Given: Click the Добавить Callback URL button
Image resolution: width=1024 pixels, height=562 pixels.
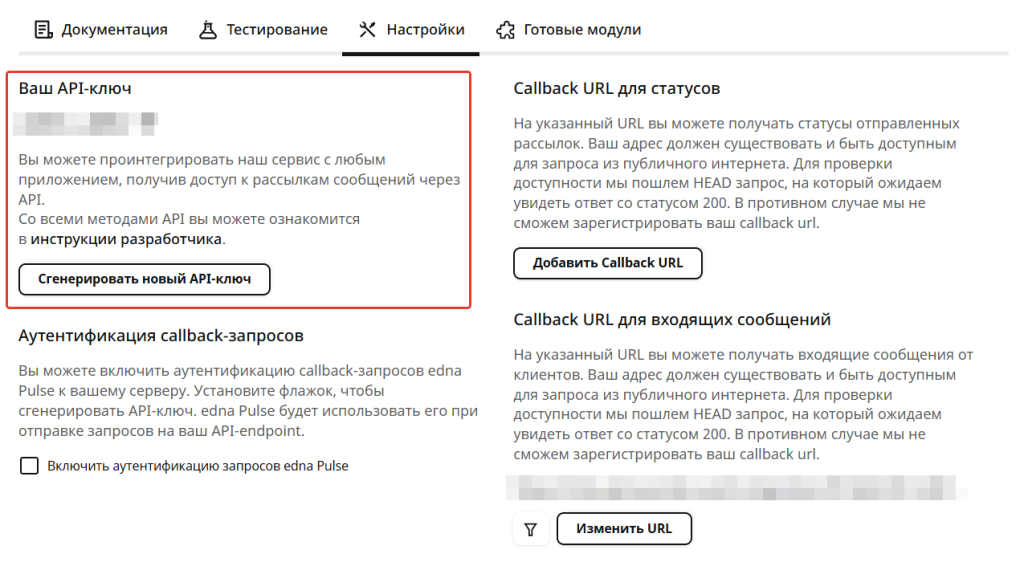Looking at the screenshot, I should (608, 263).
